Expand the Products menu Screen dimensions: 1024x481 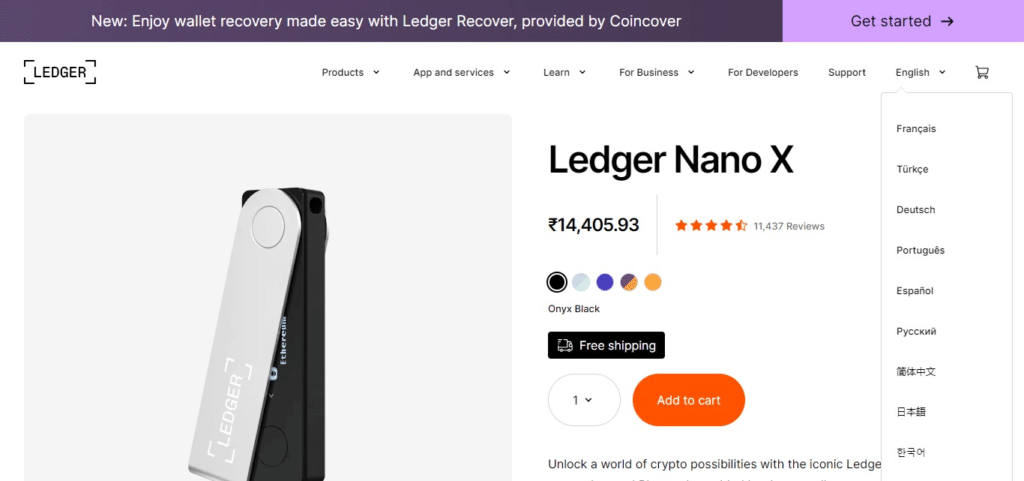pos(350,72)
